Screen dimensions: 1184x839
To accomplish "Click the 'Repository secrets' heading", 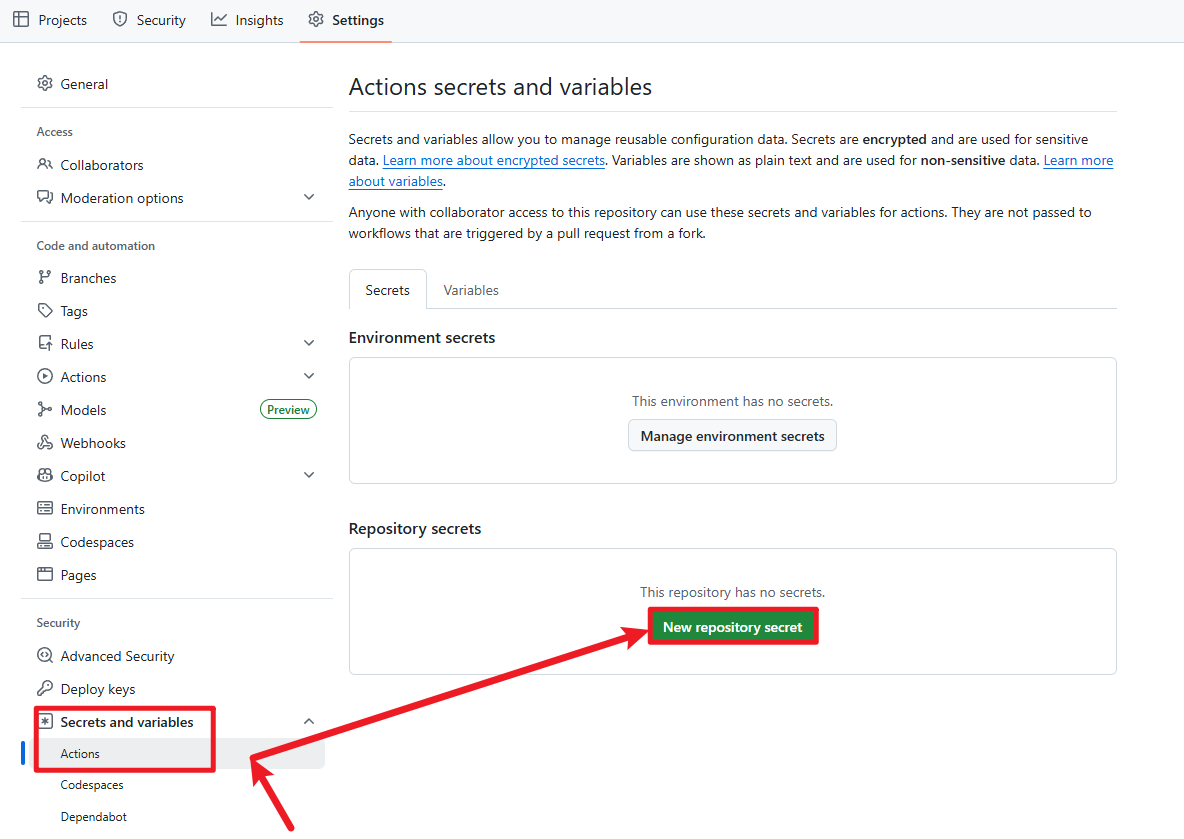I will 415,529.
